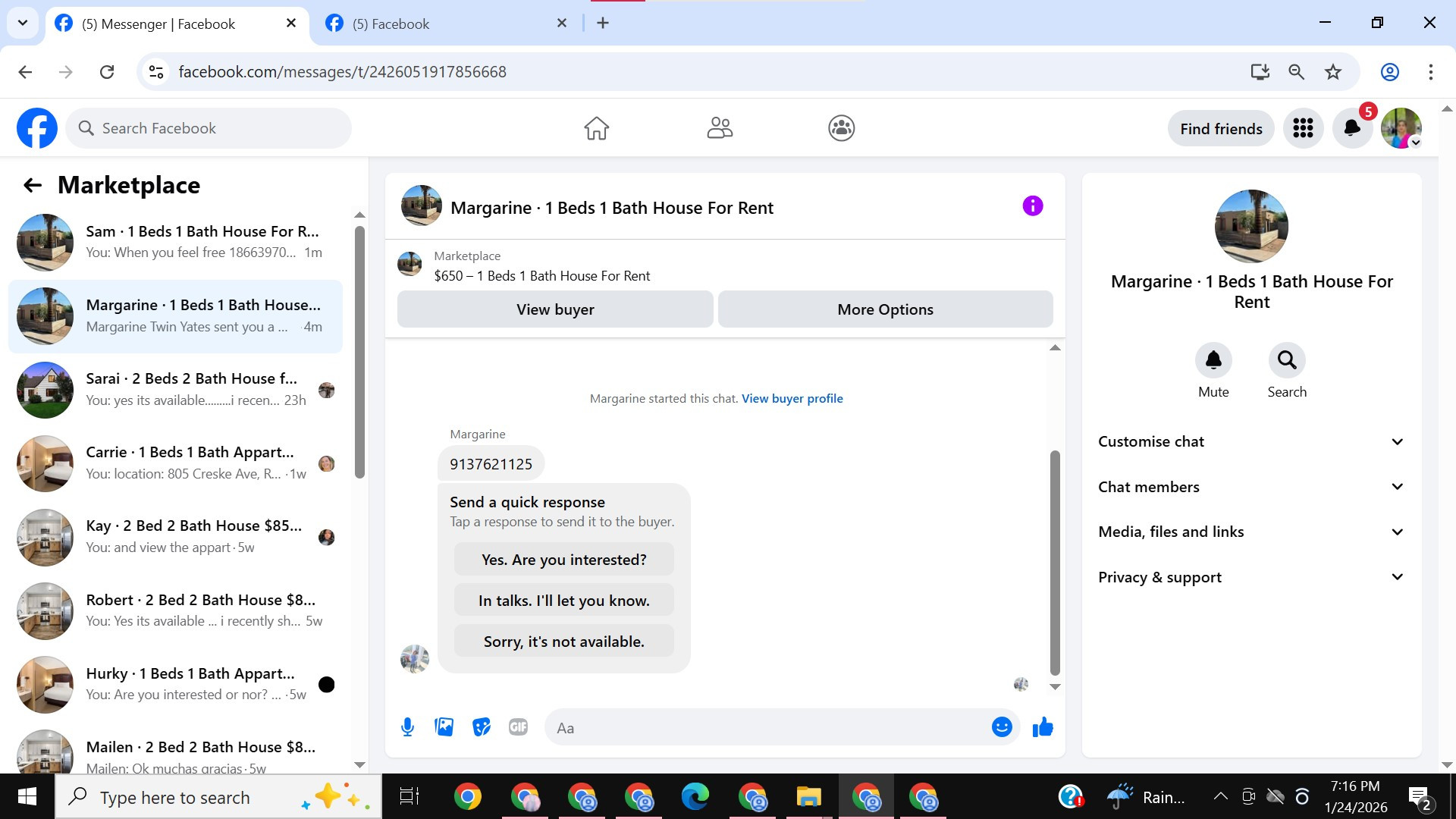Follow the View buyer profile link
This screenshot has height=819, width=1456.
point(792,398)
